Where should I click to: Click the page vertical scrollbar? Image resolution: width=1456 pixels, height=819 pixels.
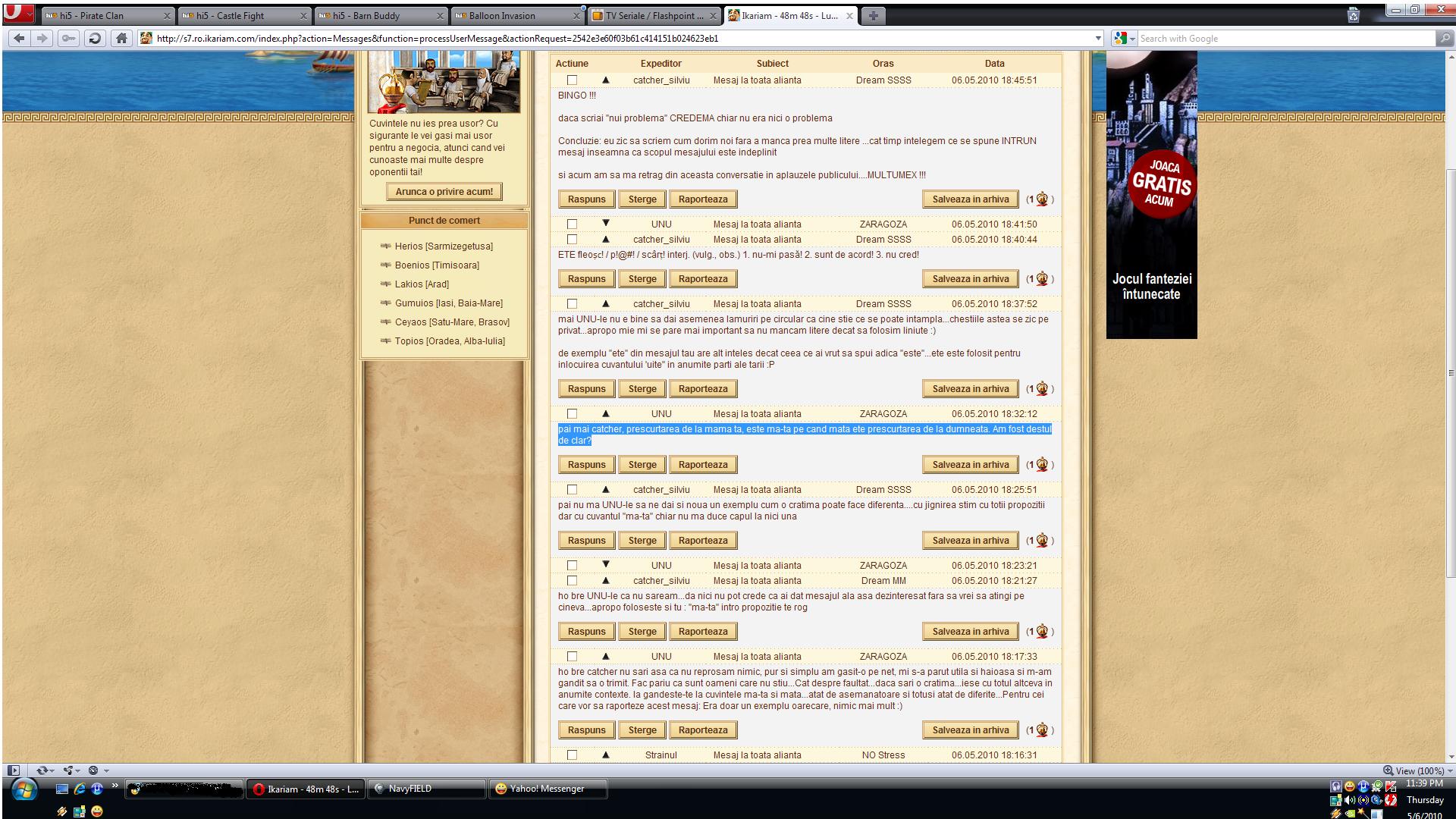pos(1451,372)
